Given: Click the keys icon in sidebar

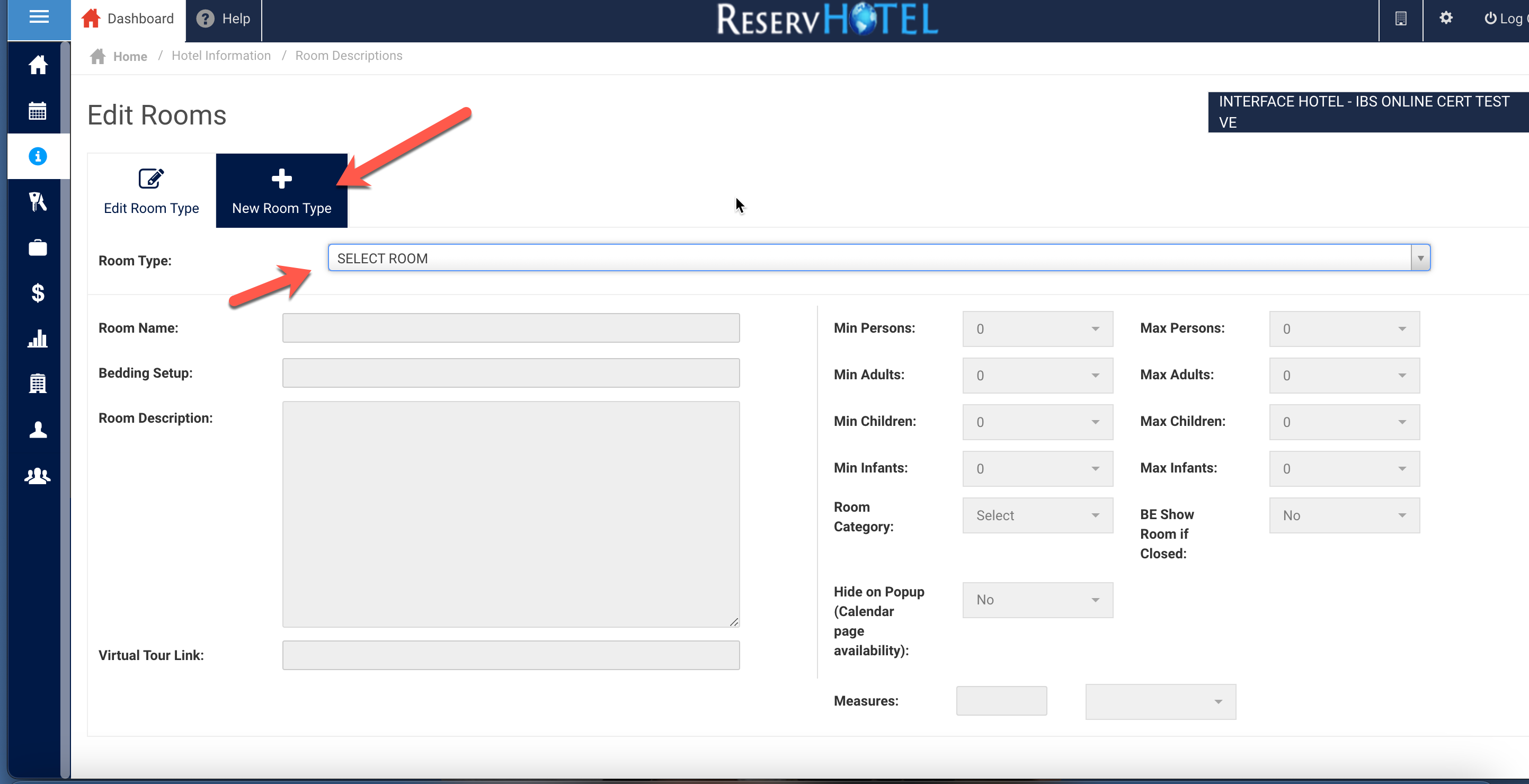Looking at the screenshot, I should (x=38, y=202).
